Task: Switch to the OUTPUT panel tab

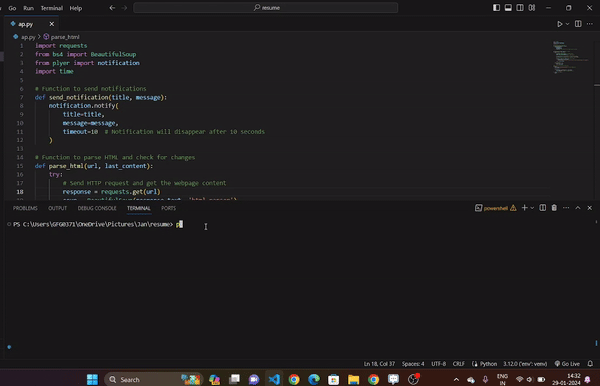Action: coord(57,208)
